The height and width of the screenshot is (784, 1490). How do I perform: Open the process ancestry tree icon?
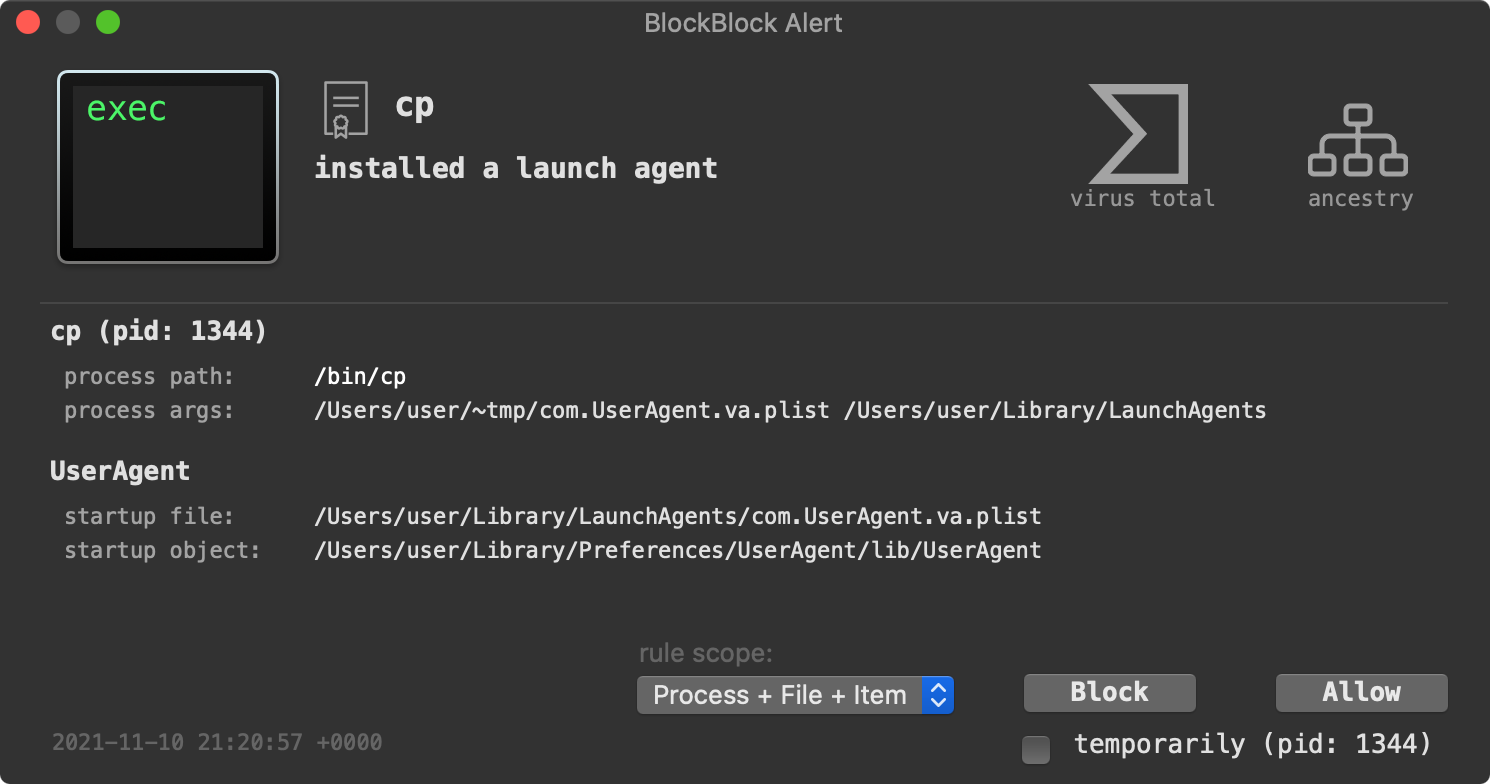[x=1358, y=141]
